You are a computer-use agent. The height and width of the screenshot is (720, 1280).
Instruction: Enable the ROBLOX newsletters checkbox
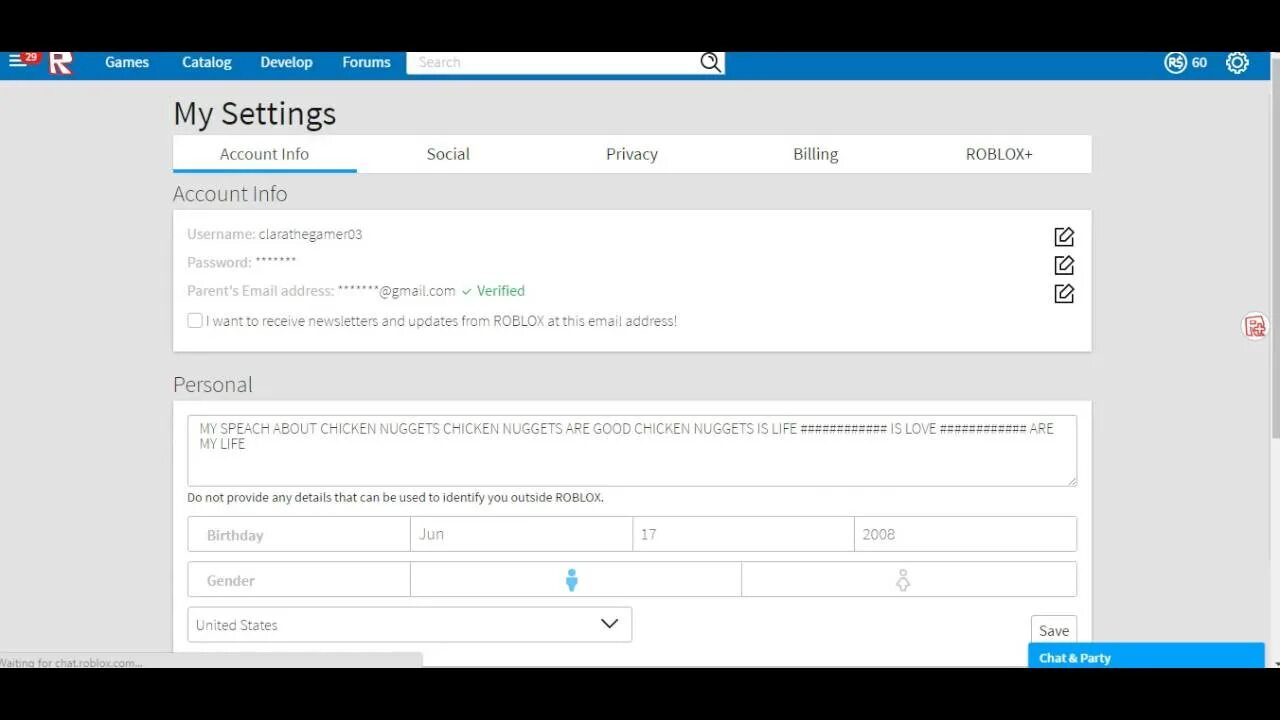click(x=195, y=321)
